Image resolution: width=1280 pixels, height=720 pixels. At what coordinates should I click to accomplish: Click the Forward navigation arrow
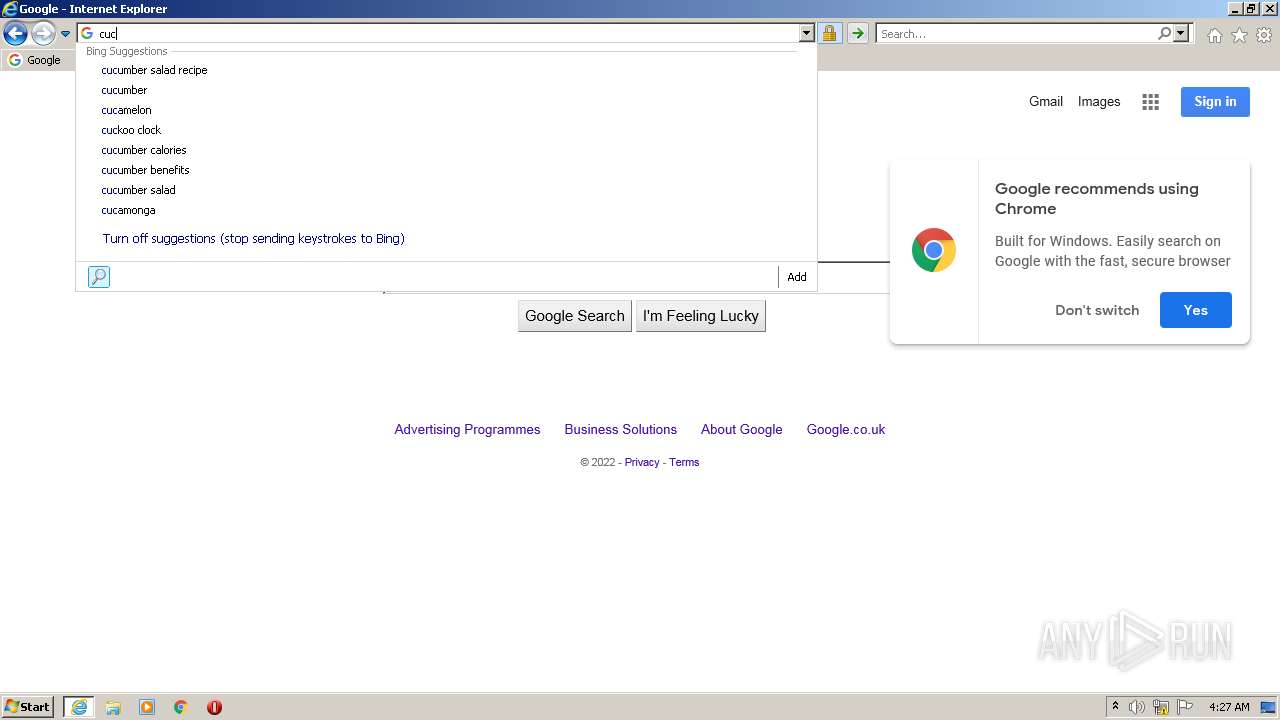[x=43, y=34]
